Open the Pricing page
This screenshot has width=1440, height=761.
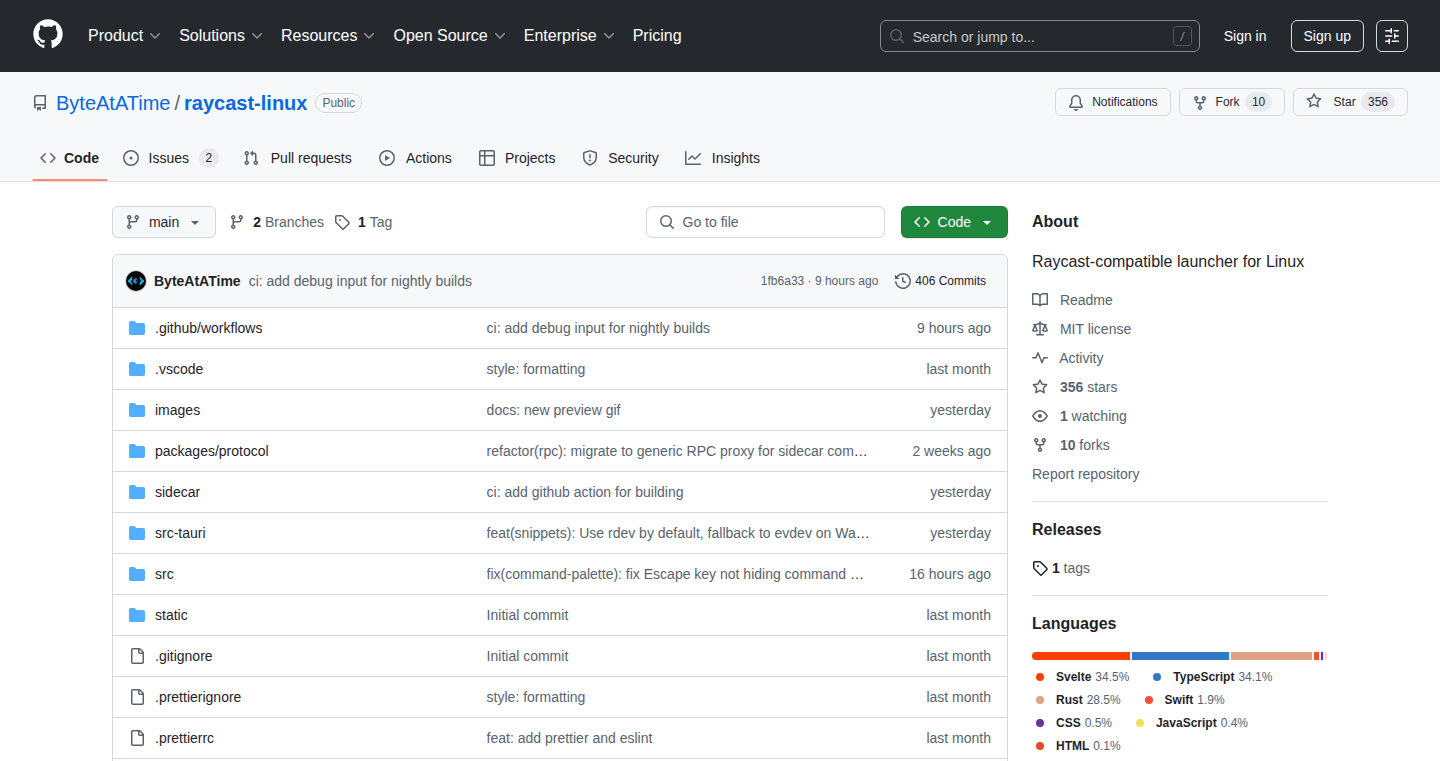[657, 35]
